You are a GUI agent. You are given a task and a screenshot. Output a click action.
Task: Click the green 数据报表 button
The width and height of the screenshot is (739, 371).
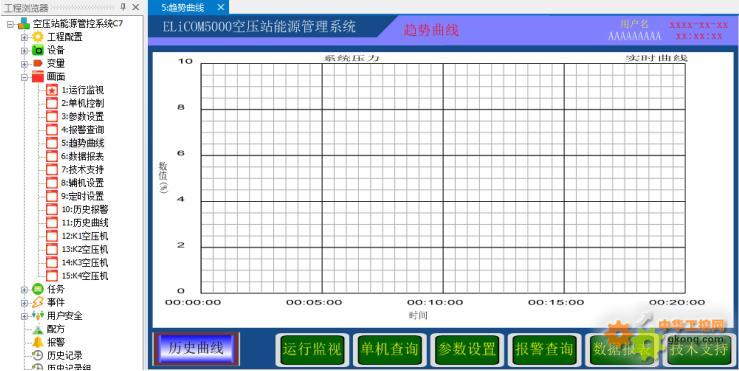click(622, 349)
